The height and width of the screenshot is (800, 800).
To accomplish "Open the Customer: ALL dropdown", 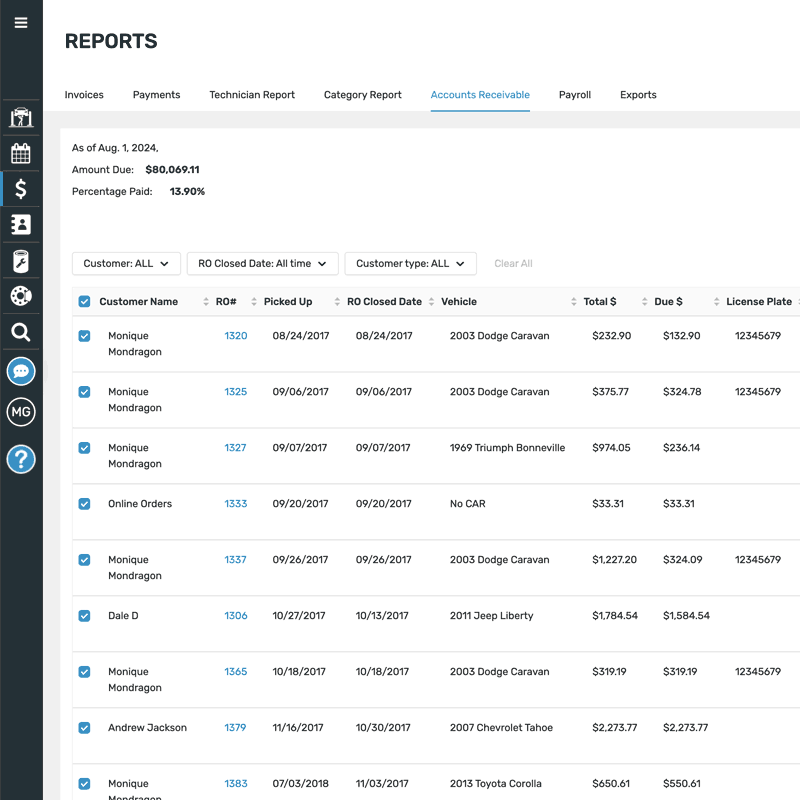I will coord(126,263).
